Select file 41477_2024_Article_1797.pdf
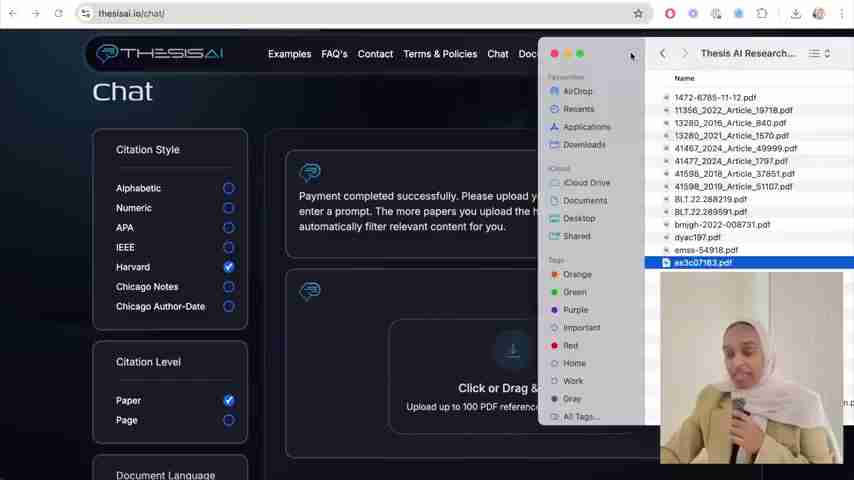This screenshot has width=854, height=480. (731, 161)
